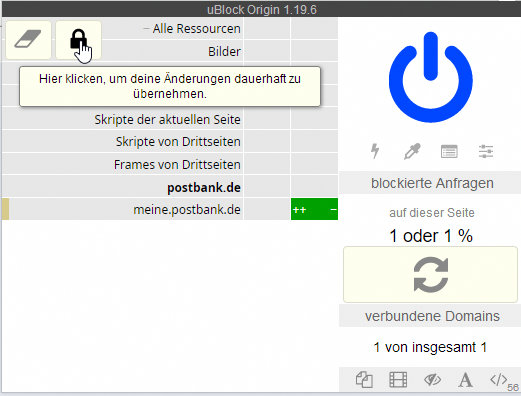Toggle cosmetic filtering with the crossed-out eye icon
This screenshot has width=521, height=396.
(432, 380)
